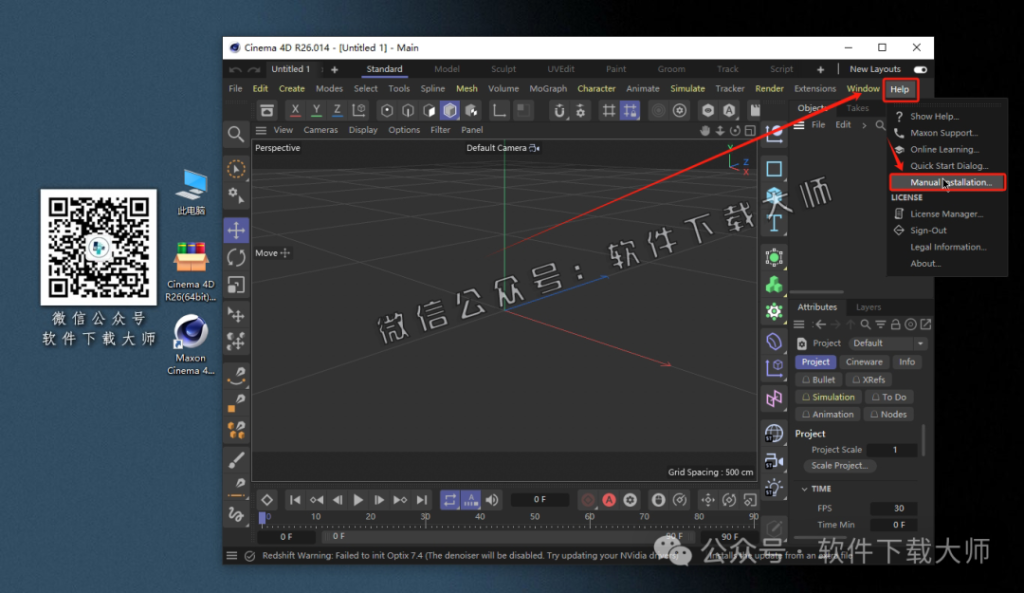Toggle the Simulation tab highlight in Attributes
1024x593 pixels.
tap(828, 397)
